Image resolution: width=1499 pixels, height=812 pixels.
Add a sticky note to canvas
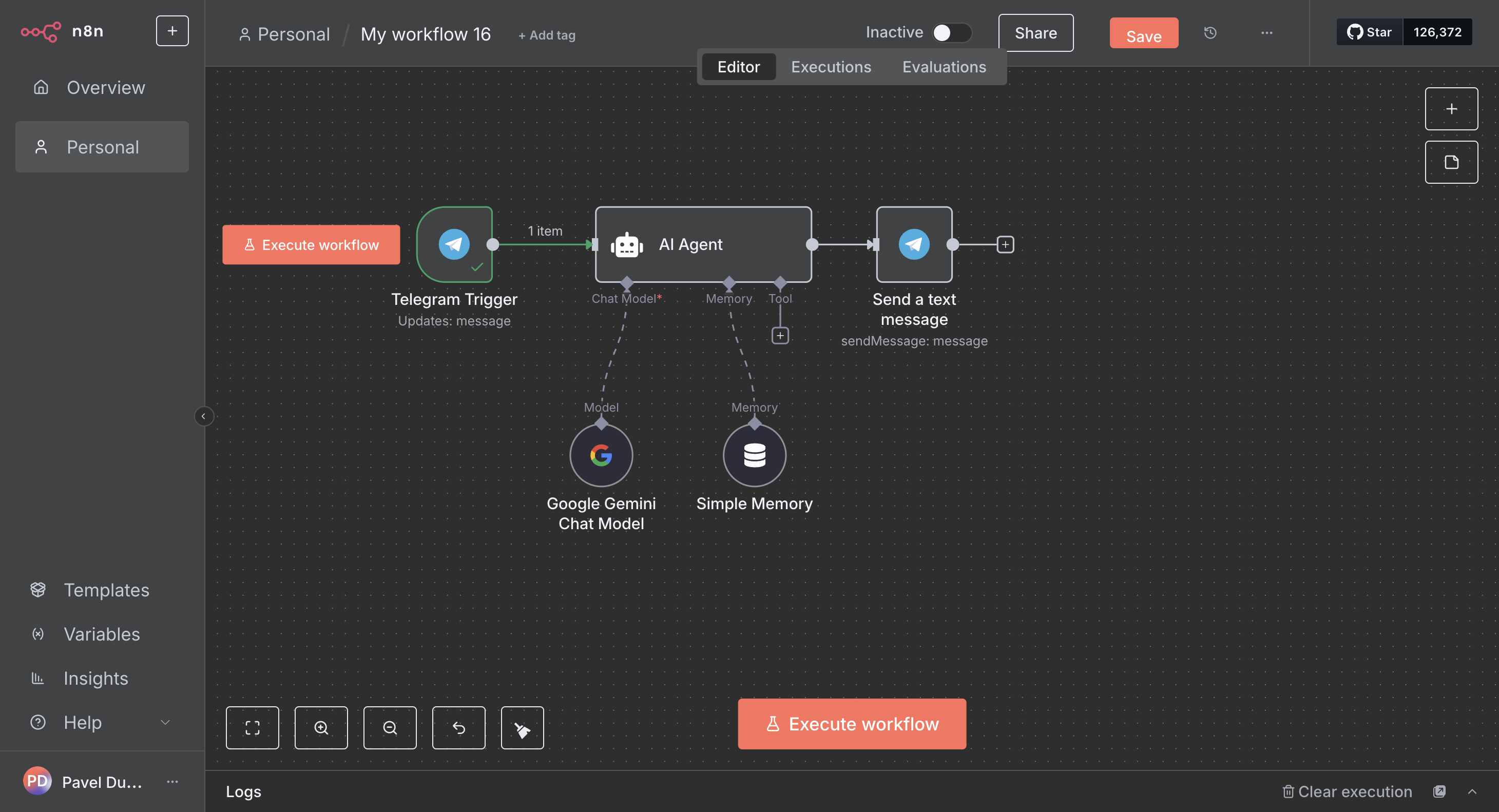tap(1451, 162)
